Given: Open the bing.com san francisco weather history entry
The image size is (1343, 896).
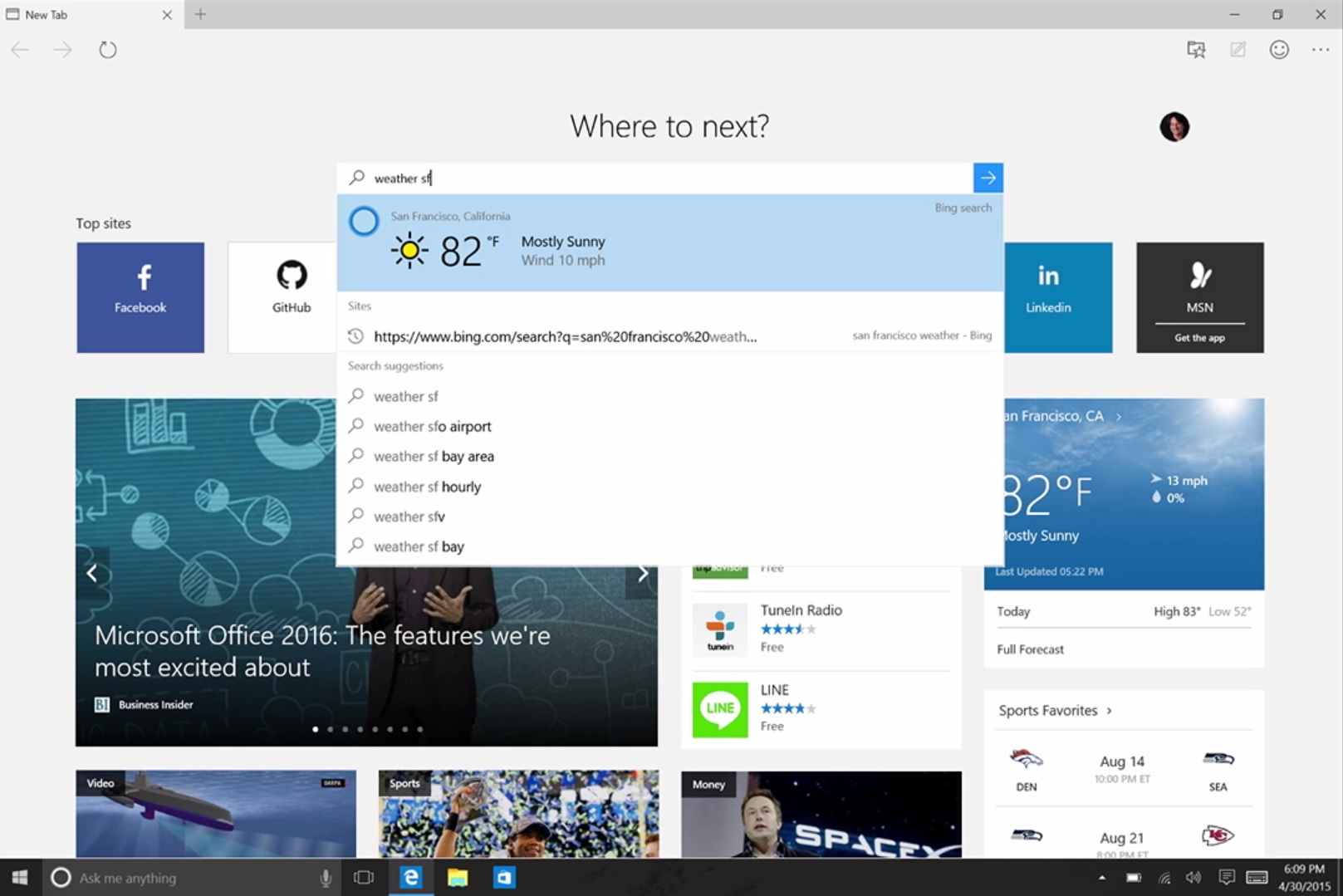Looking at the screenshot, I should (670, 336).
